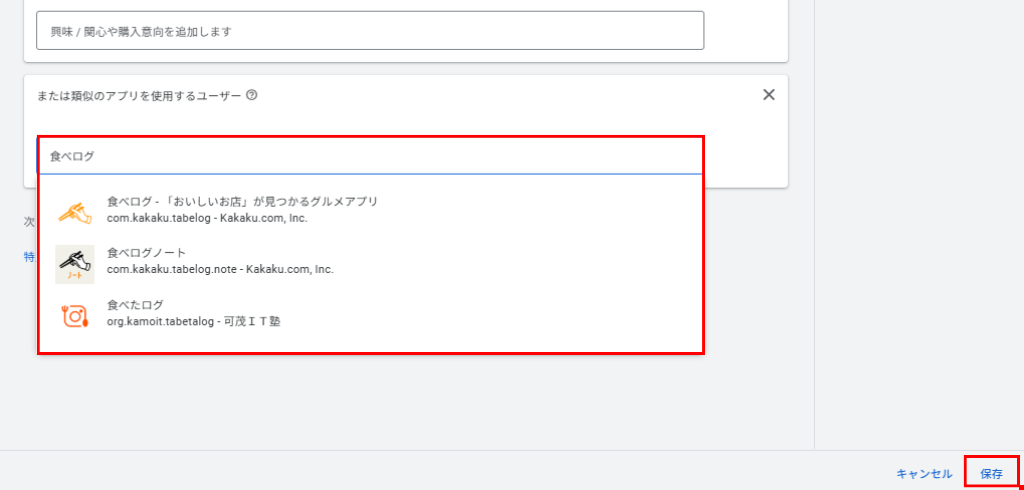This screenshot has height=490, width=1024.
Task: Select the 食べログノート suggestion title
Action: coord(146,253)
